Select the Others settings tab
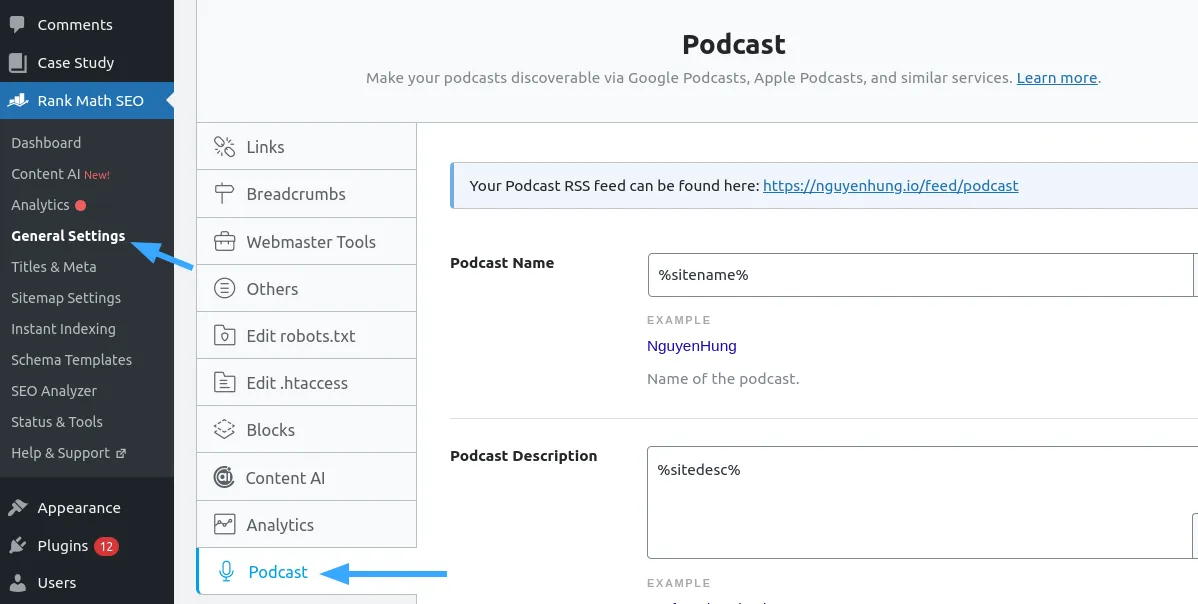The image size is (1198, 604). (306, 289)
